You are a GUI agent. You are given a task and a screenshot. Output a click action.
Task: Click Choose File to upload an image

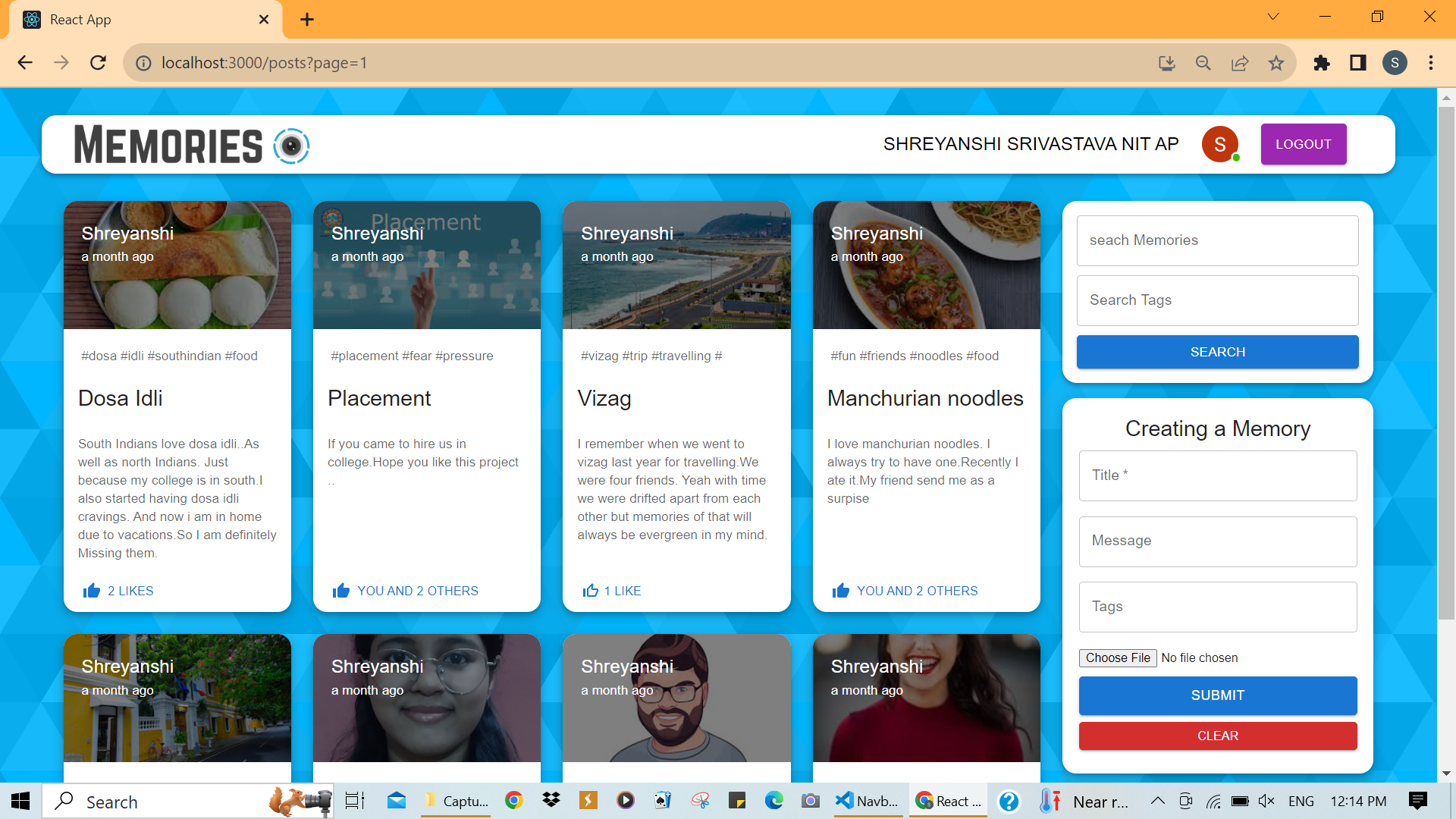point(1117,657)
